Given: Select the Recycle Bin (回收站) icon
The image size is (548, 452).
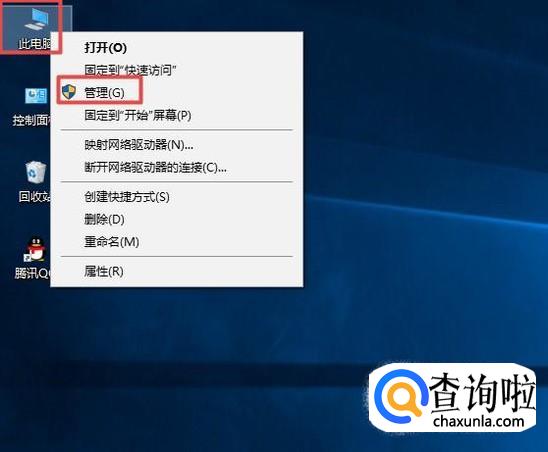Looking at the screenshot, I should [x=35, y=181].
